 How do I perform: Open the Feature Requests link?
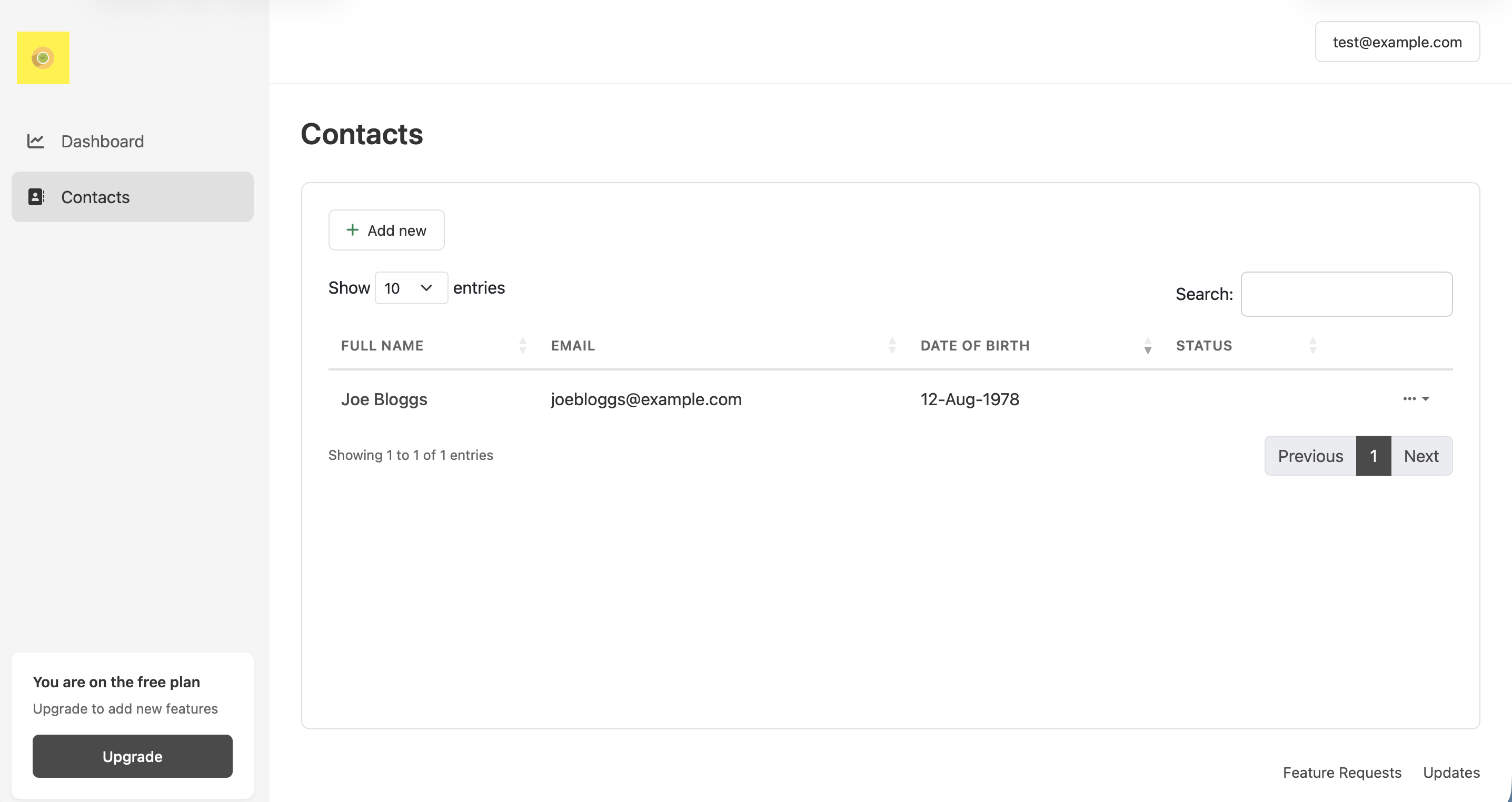[1341, 773]
